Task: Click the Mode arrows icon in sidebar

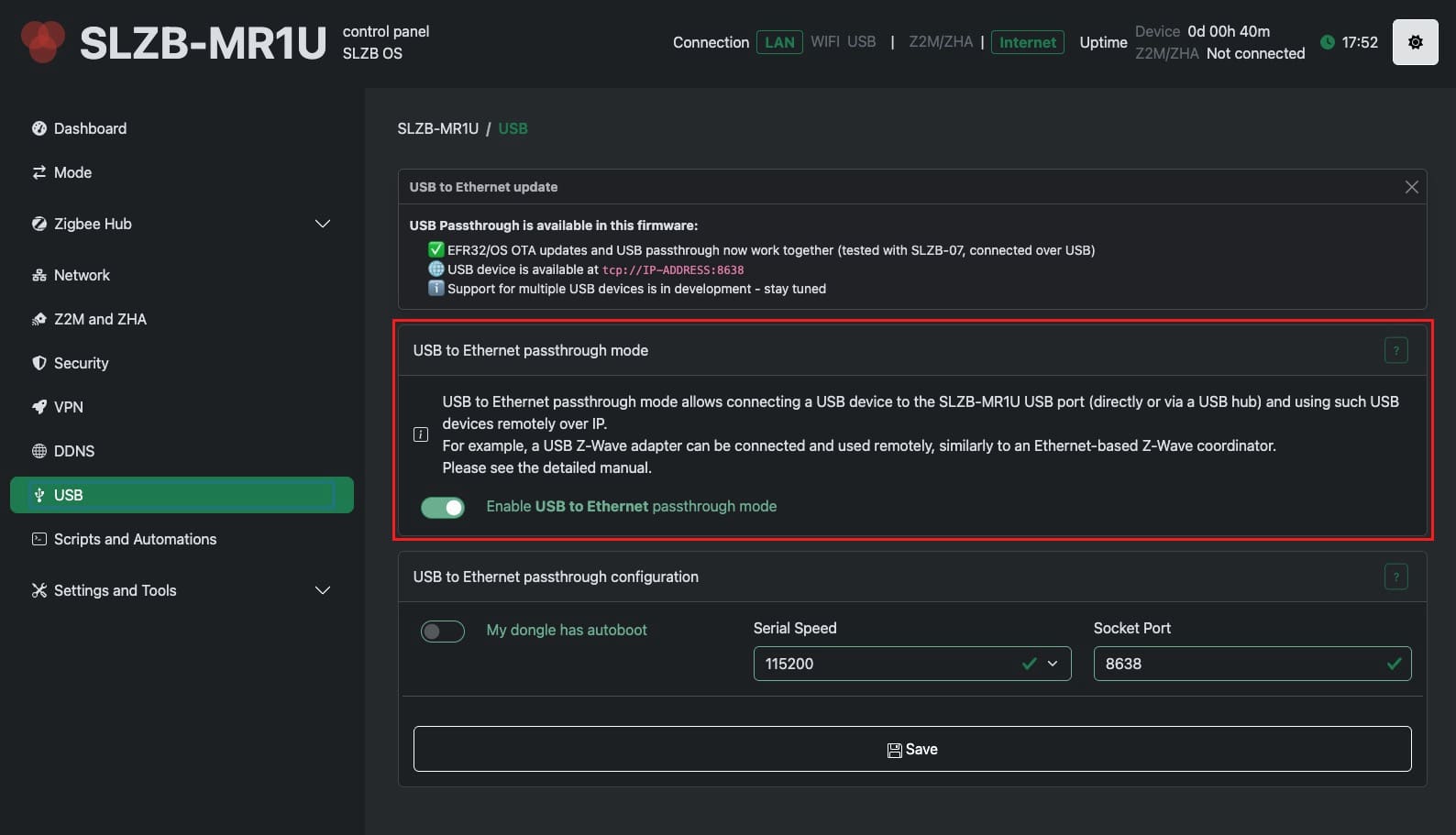Action: (39, 172)
